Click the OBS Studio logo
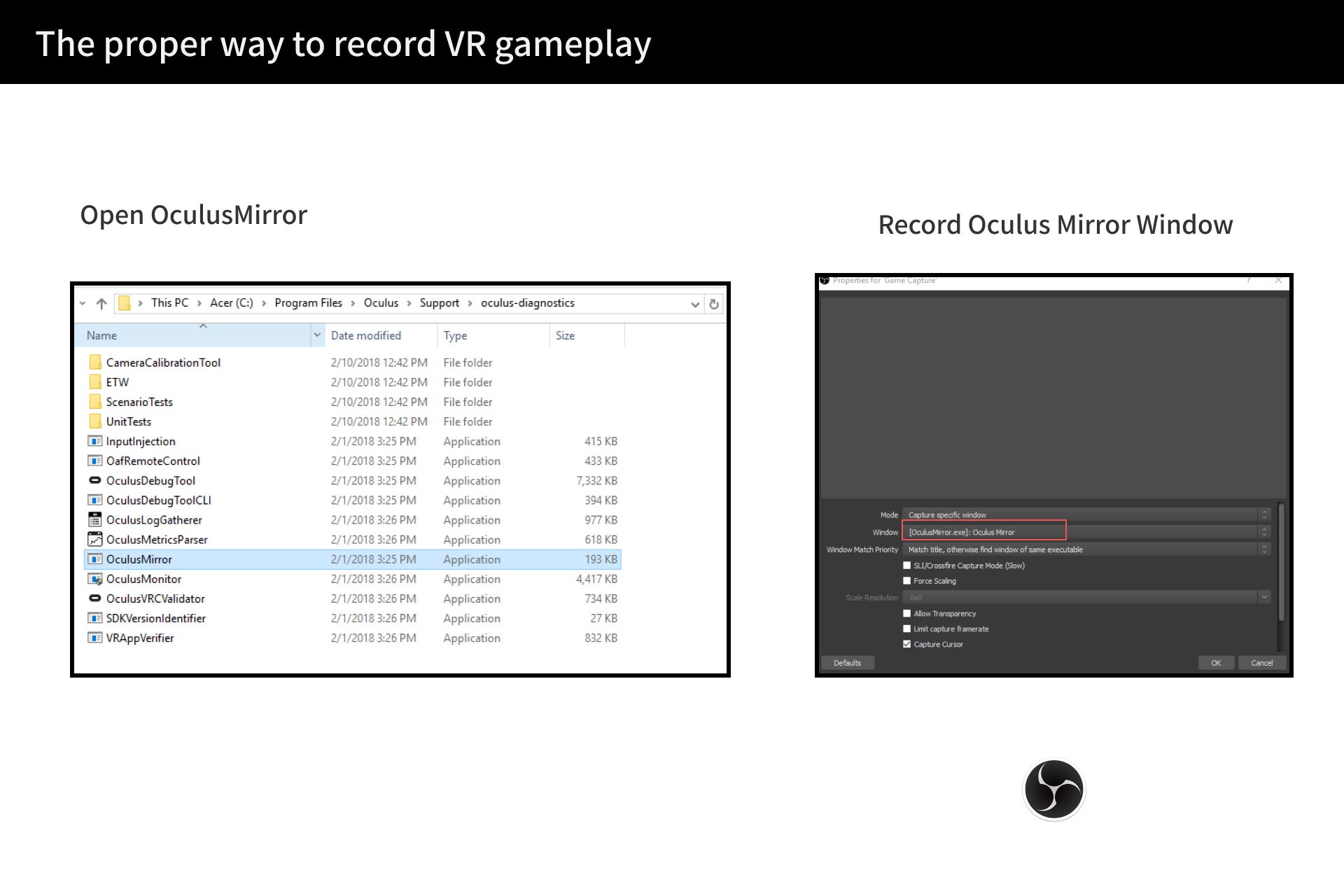Viewport: 1344px width, 896px height. 1053,789
